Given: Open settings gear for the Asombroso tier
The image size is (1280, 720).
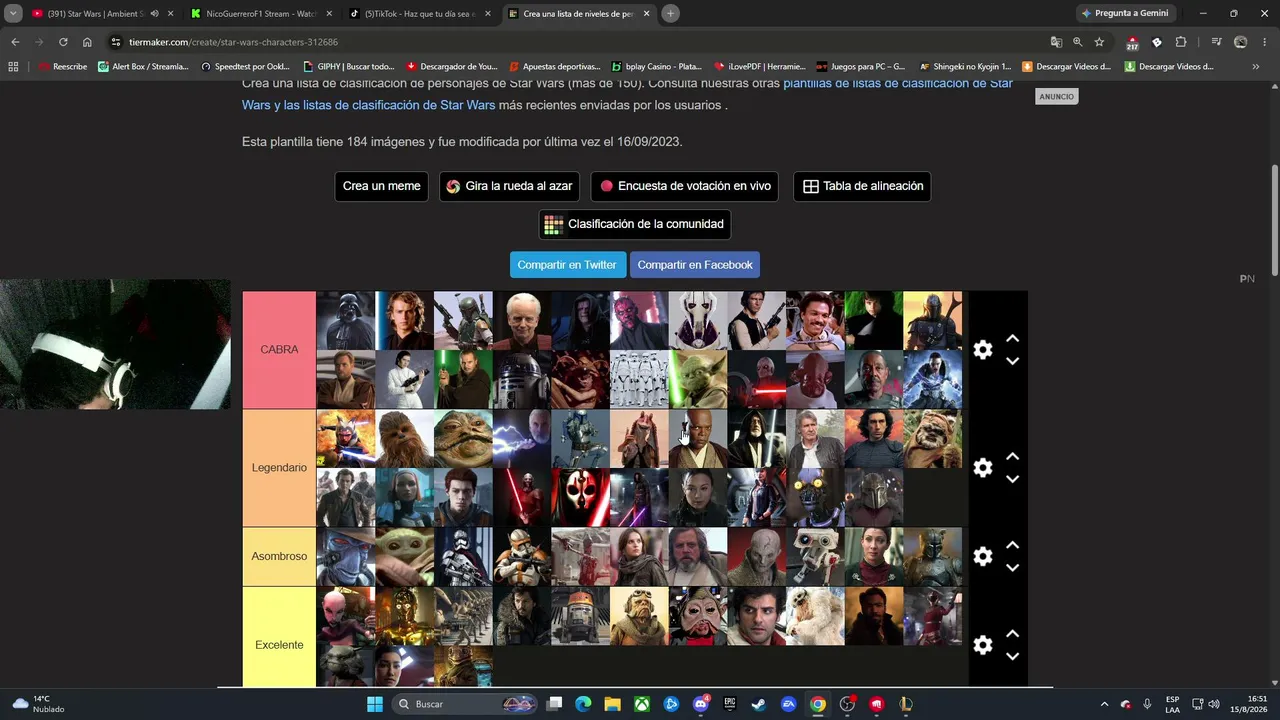Looking at the screenshot, I should pos(983,557).
